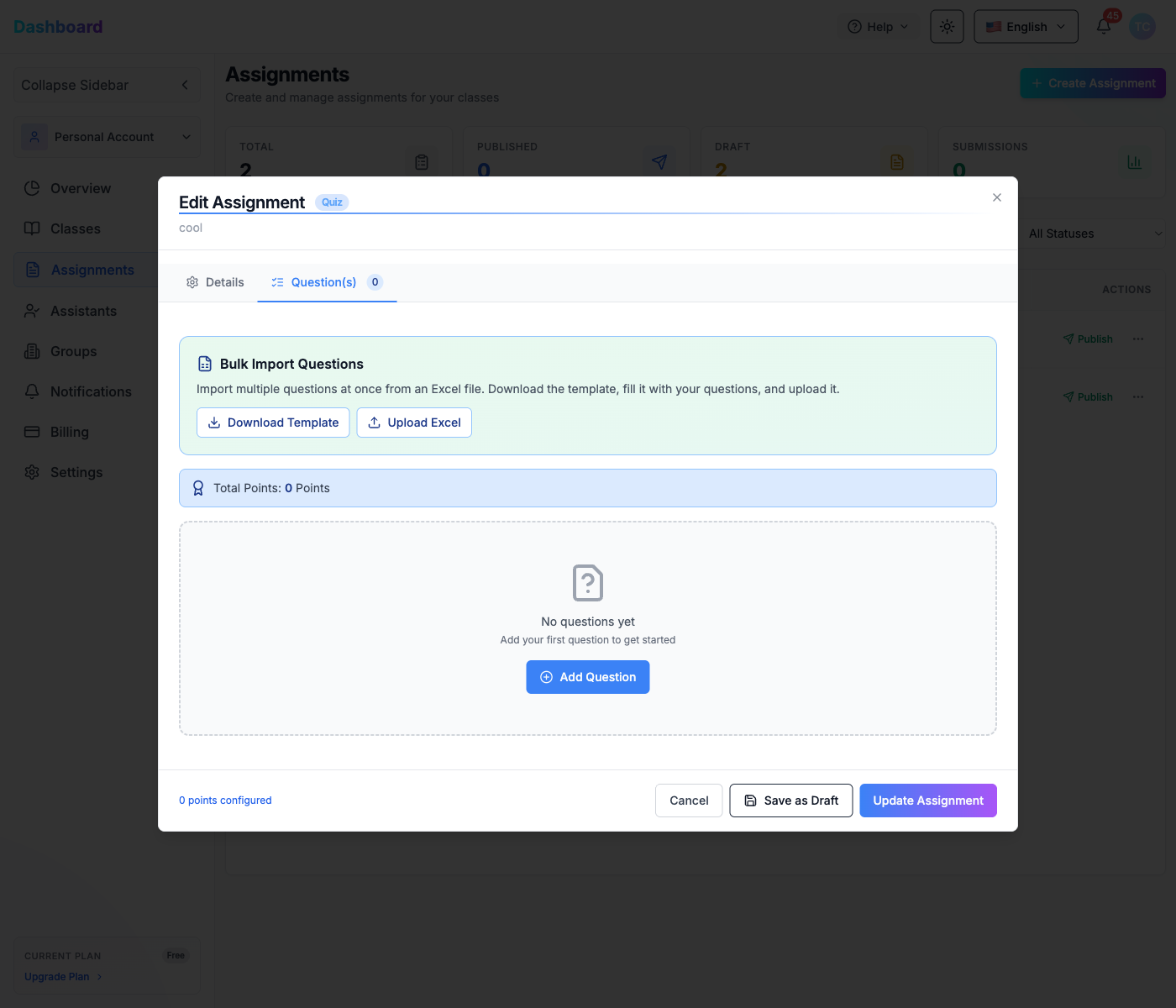Switch to the Details tab

pyautogui.click(x=215, y=282)
